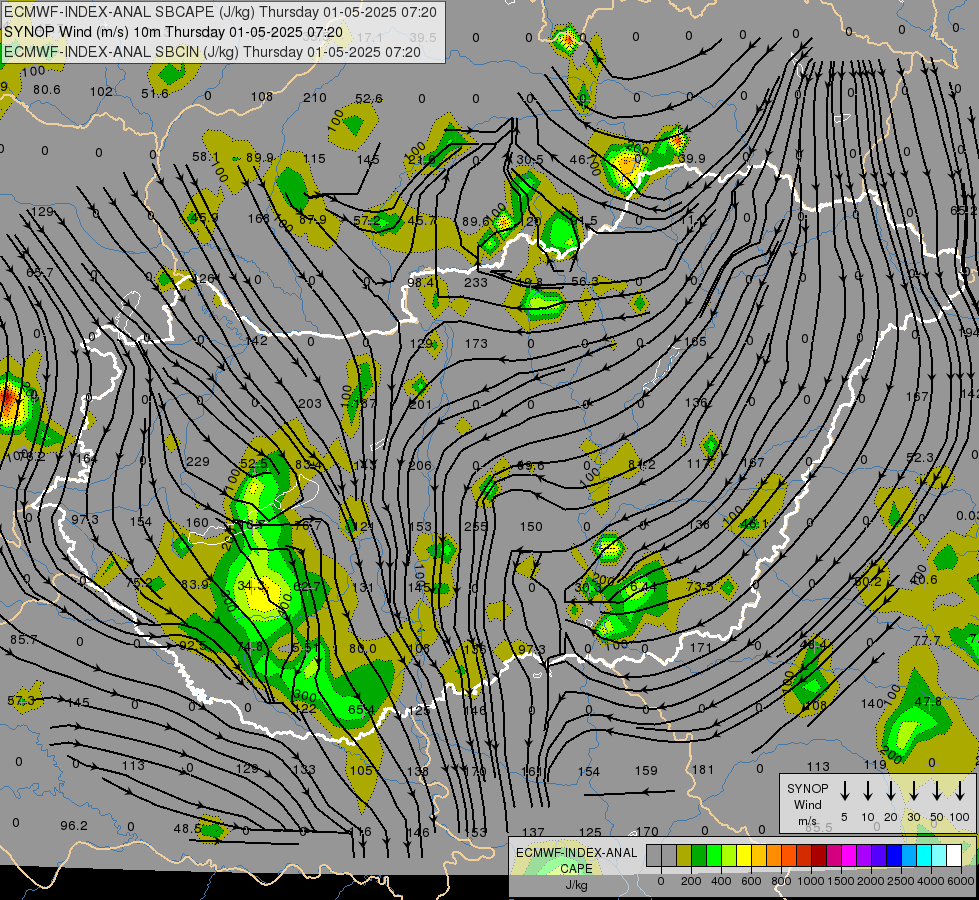Select the dark green CAPE legend swatch
979x900 pixels.
click(x=699, y=856)
